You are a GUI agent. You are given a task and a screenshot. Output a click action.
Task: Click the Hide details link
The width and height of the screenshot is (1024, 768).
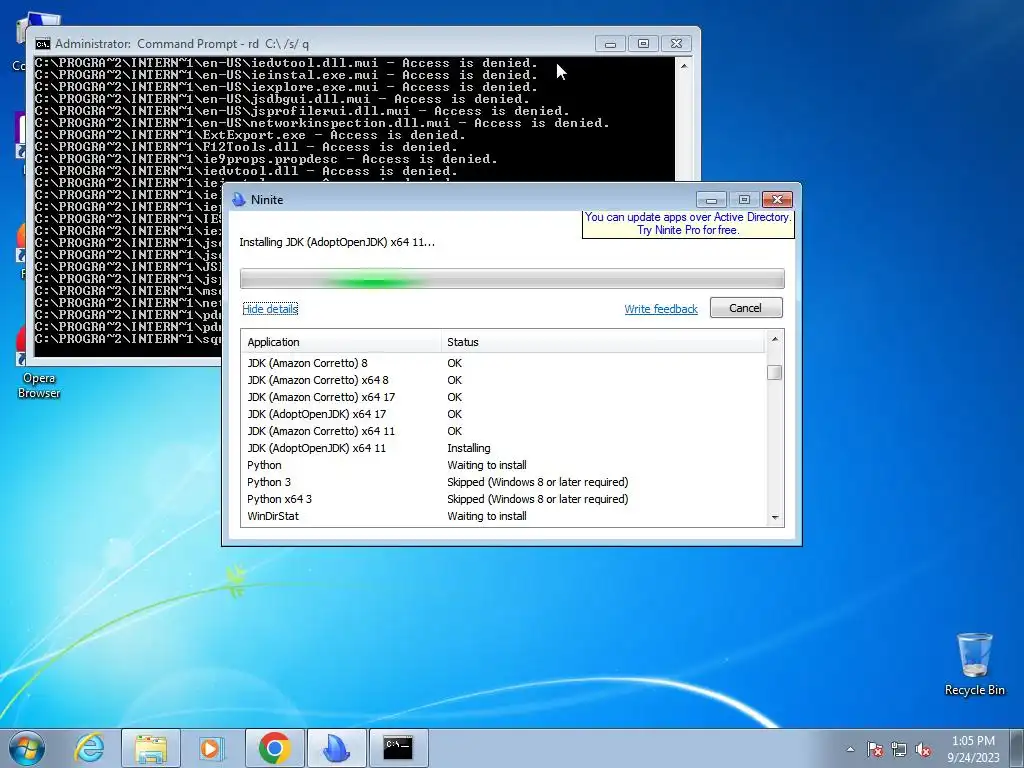click(x=270, y=309)
